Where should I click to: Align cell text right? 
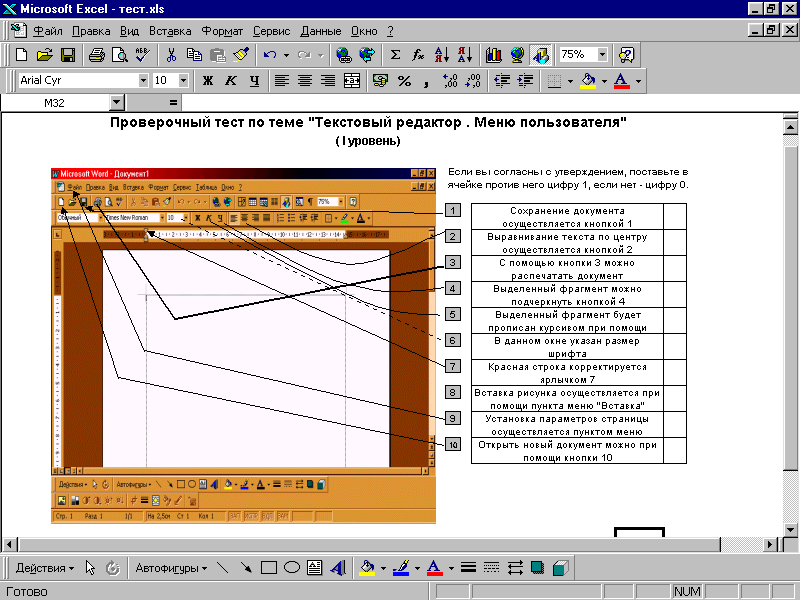[328, 81]
